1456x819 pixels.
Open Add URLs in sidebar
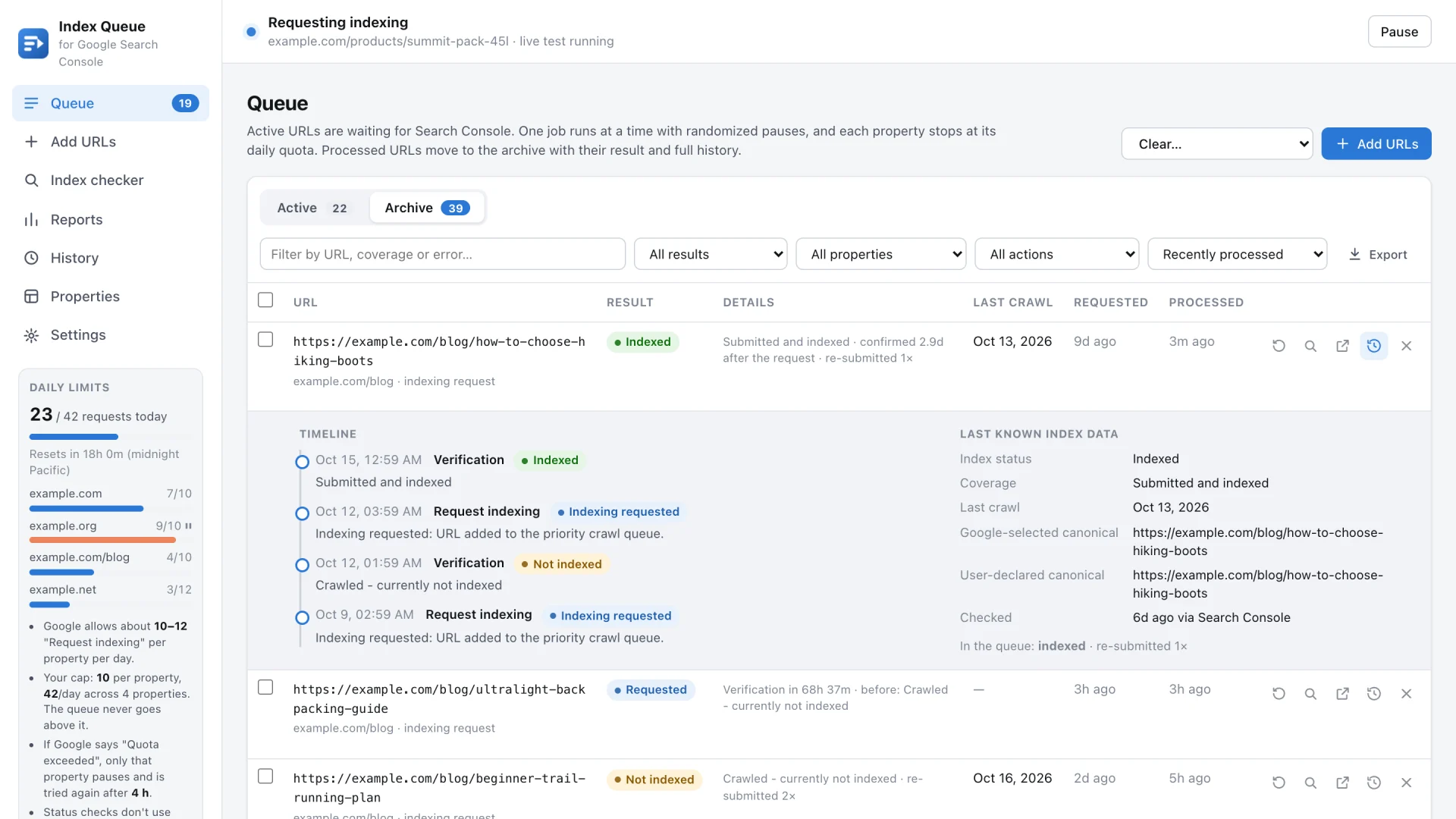[x=111, y=142]
